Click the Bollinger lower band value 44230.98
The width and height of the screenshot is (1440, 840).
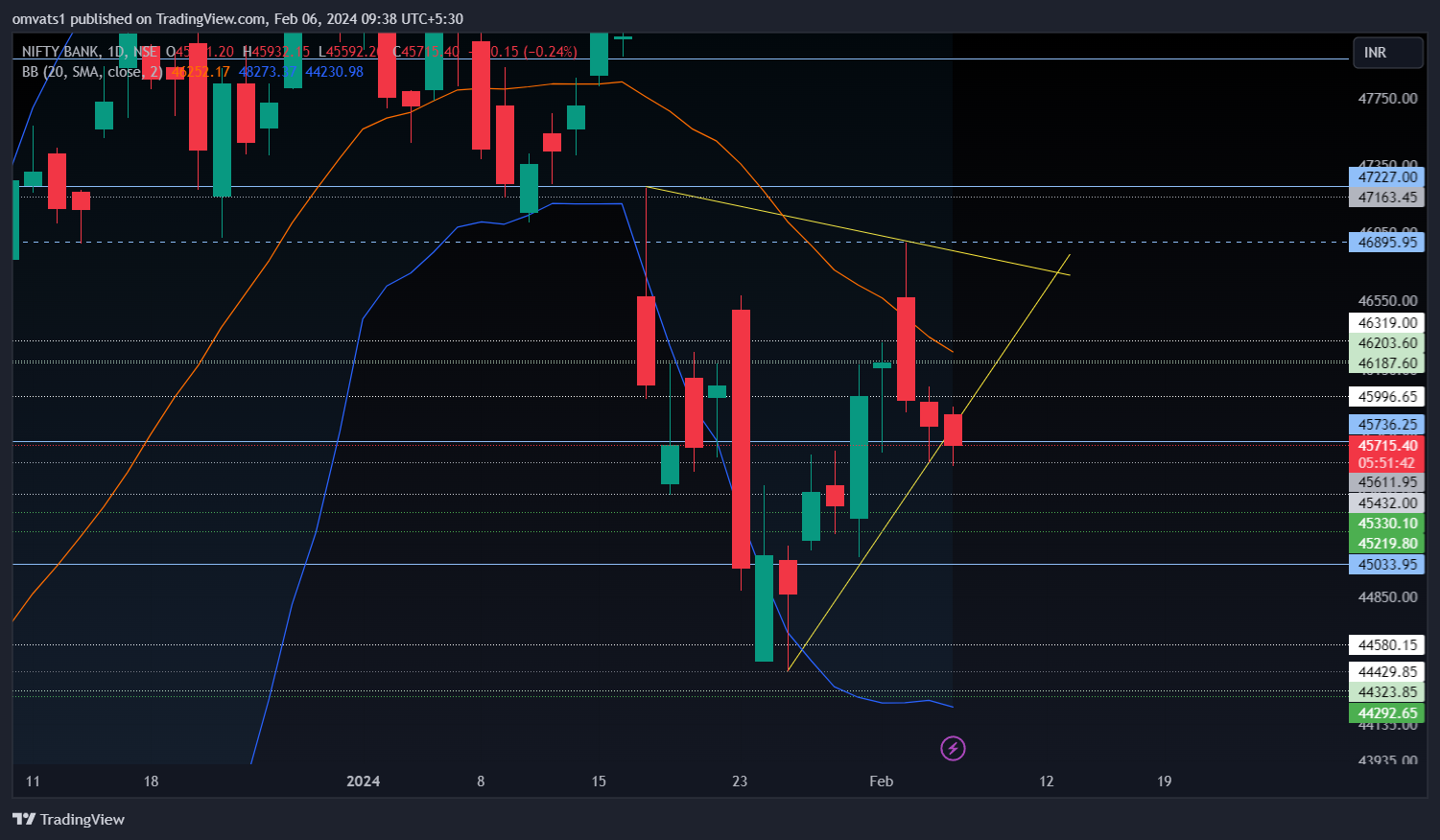334,72
